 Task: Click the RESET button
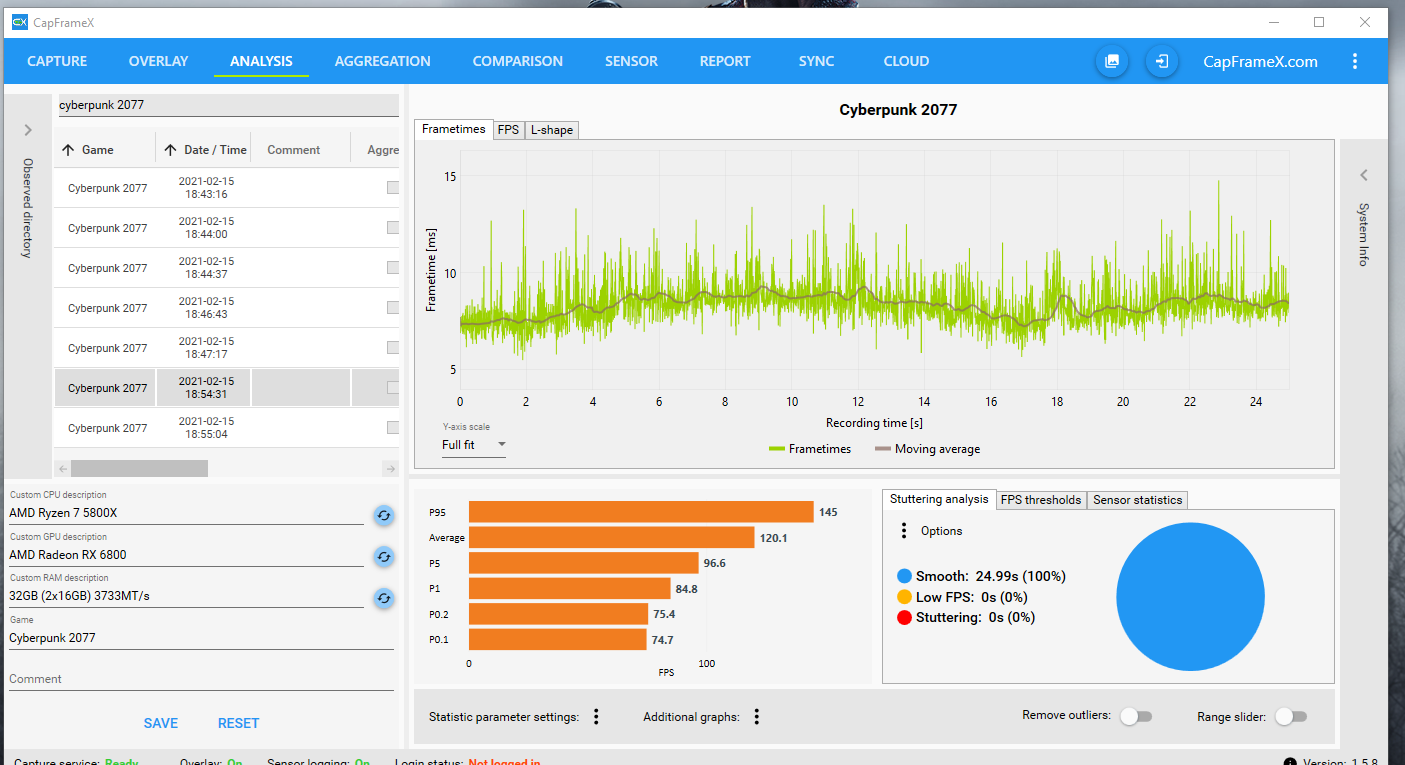(x=238, y=723)
